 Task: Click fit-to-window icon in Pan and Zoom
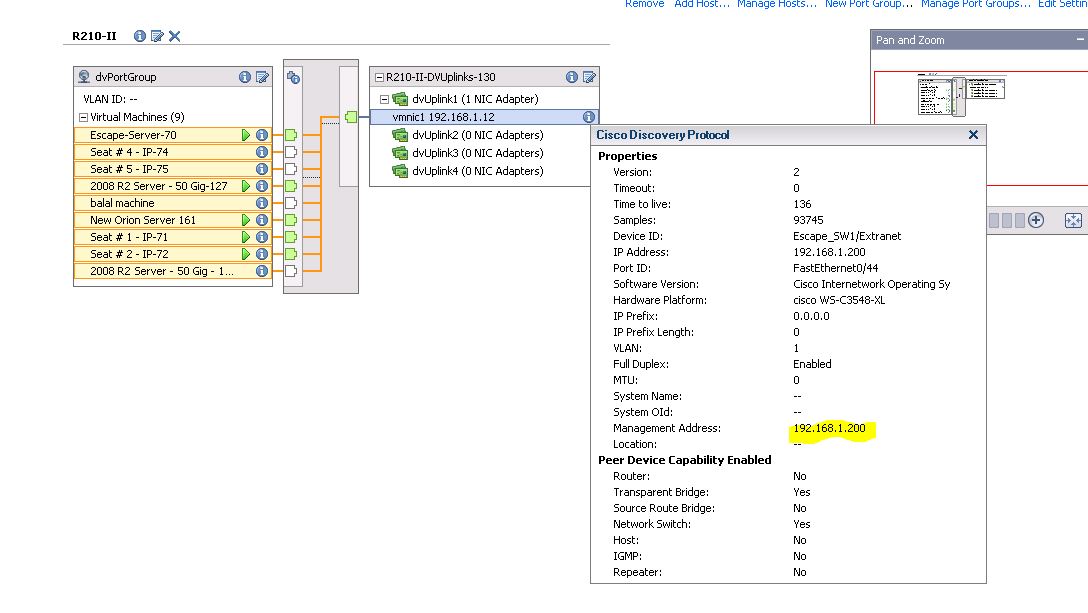click(1073, 221)
